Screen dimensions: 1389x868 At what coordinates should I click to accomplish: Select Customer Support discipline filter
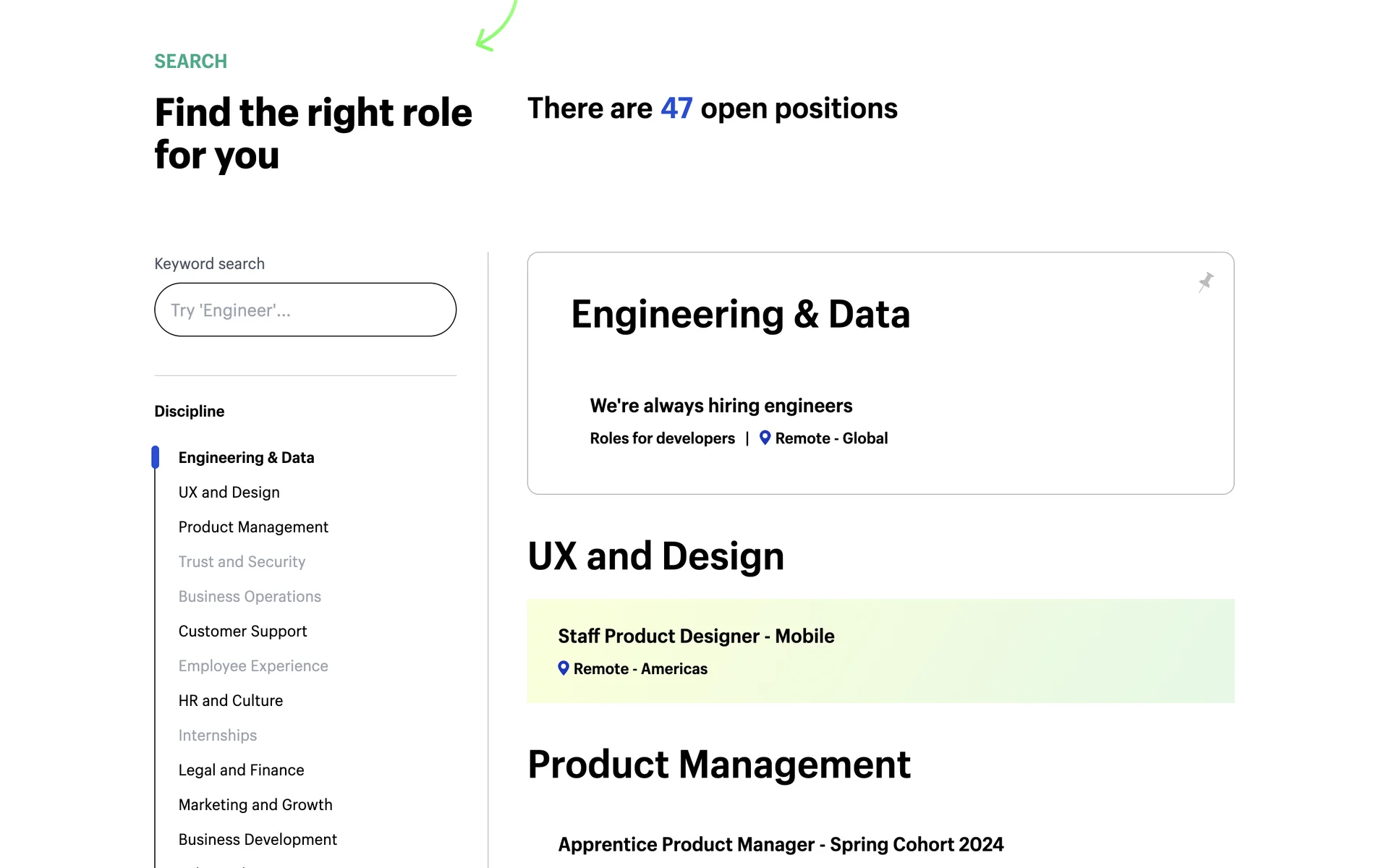click(x=242, y=631)
